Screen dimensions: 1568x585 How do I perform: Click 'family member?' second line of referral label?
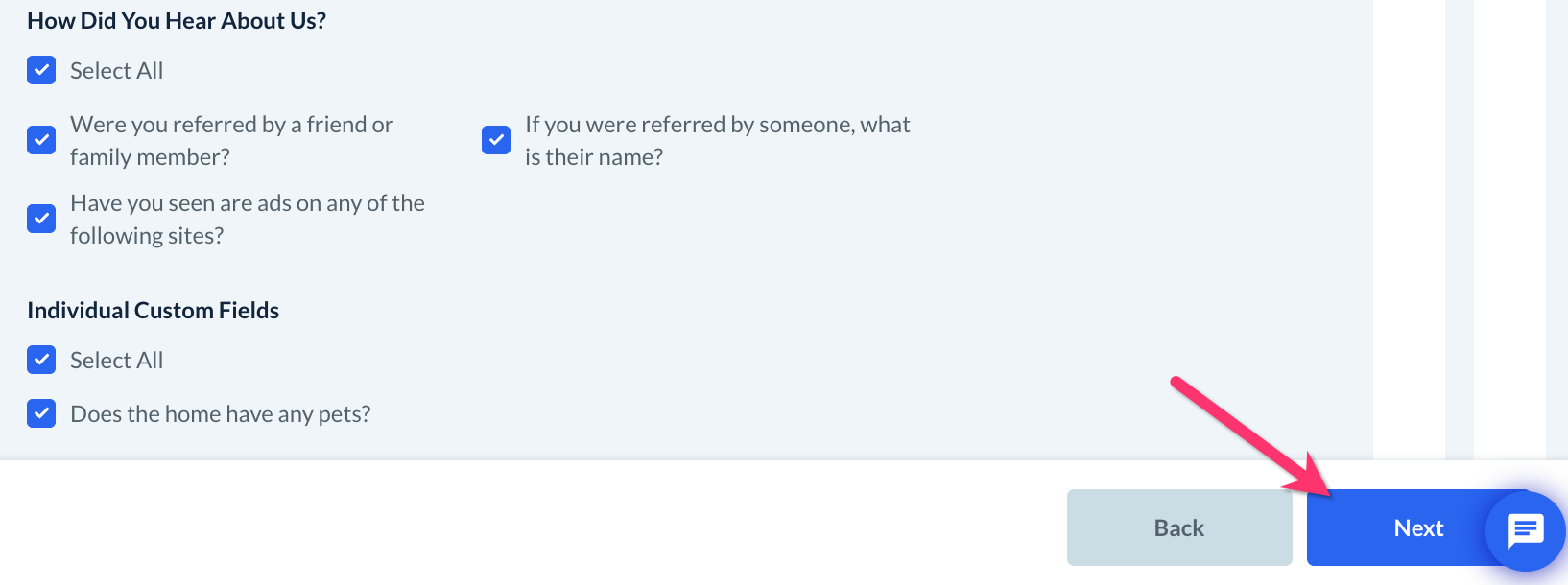(150, 157)
